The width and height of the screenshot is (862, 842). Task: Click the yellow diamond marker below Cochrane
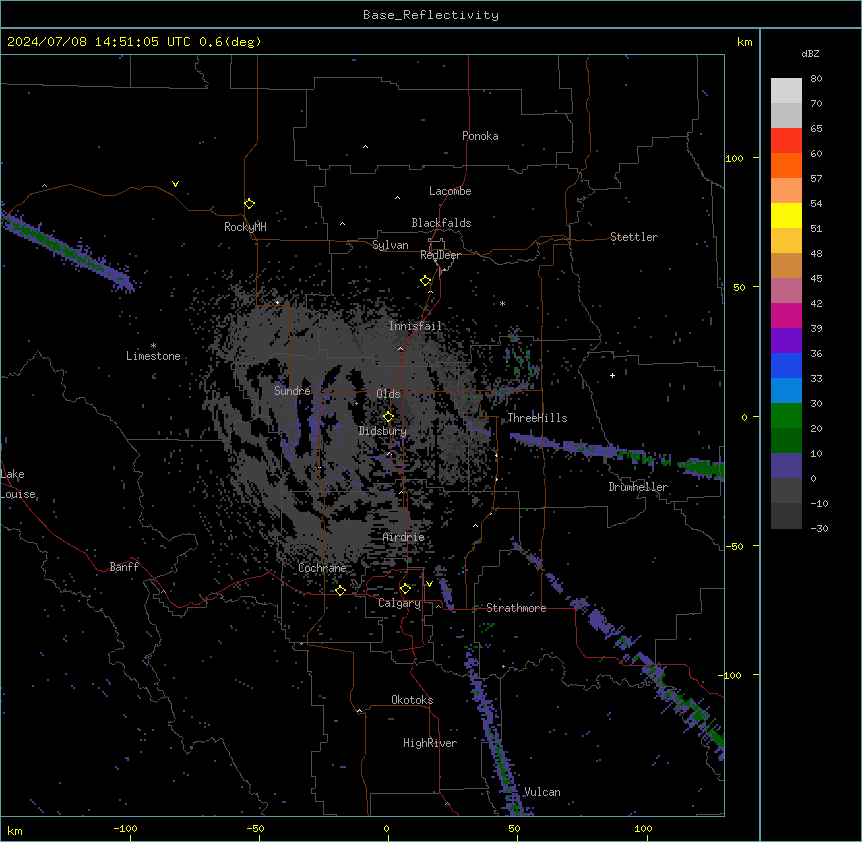click(x=340, y=590)
